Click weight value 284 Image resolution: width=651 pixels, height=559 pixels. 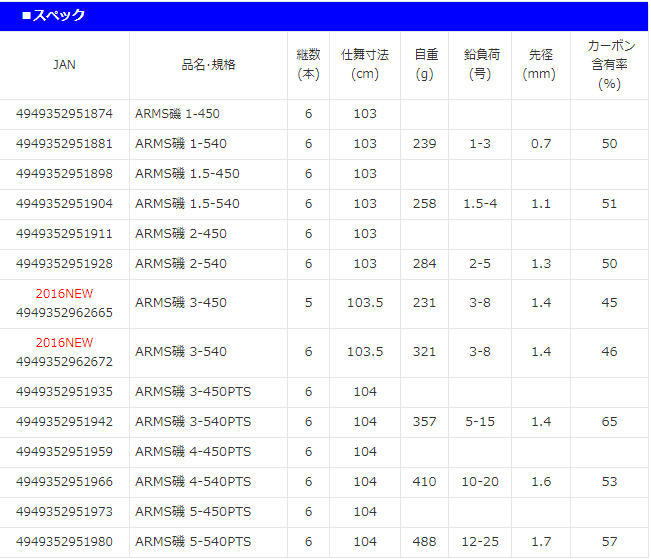click(x=424, y=264)
